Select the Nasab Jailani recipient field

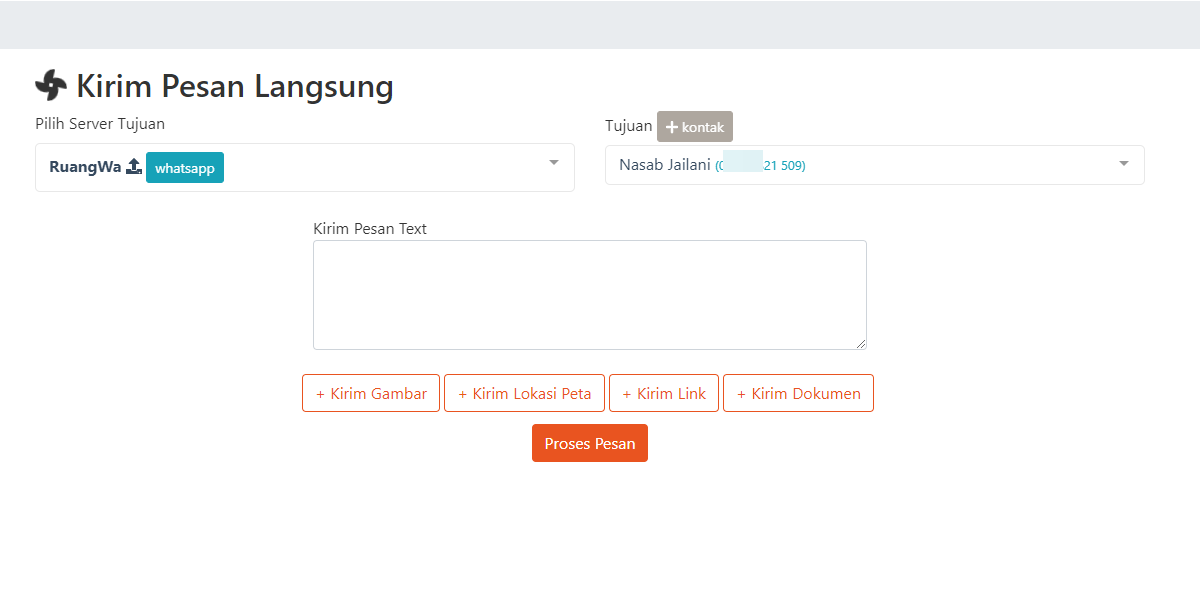pos(900,165)
